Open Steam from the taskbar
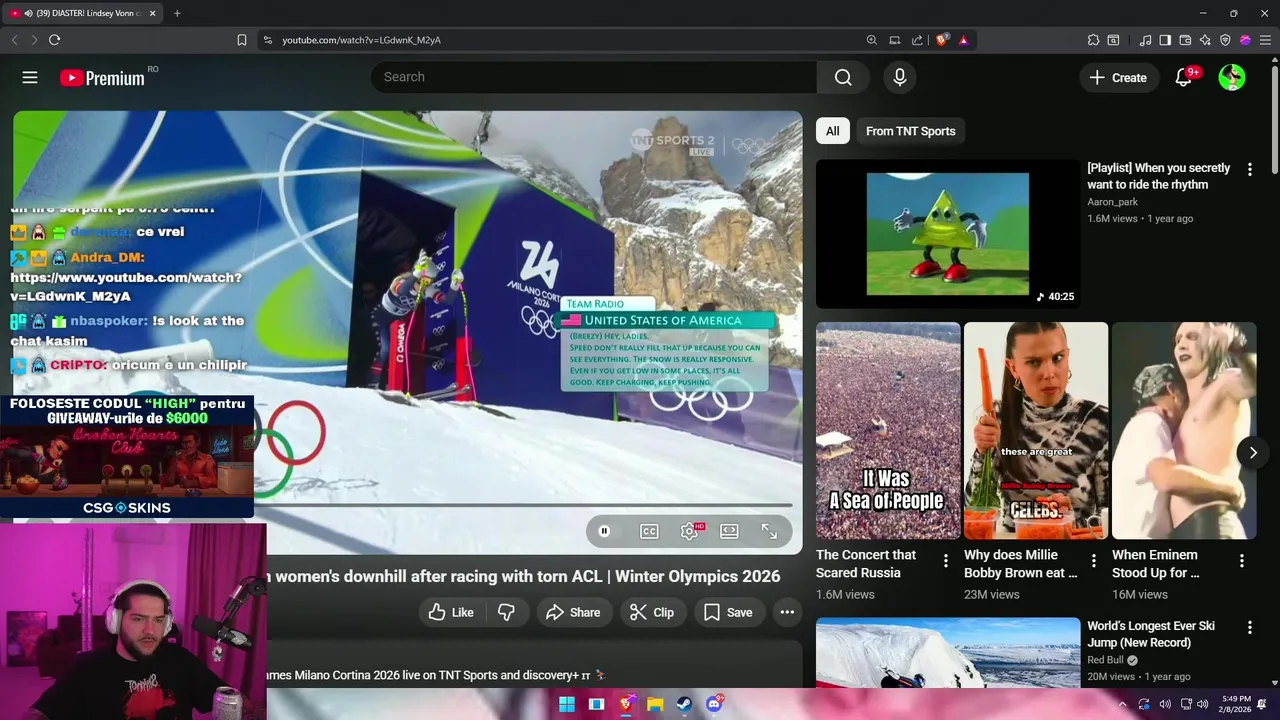 [x=684, y=704]
